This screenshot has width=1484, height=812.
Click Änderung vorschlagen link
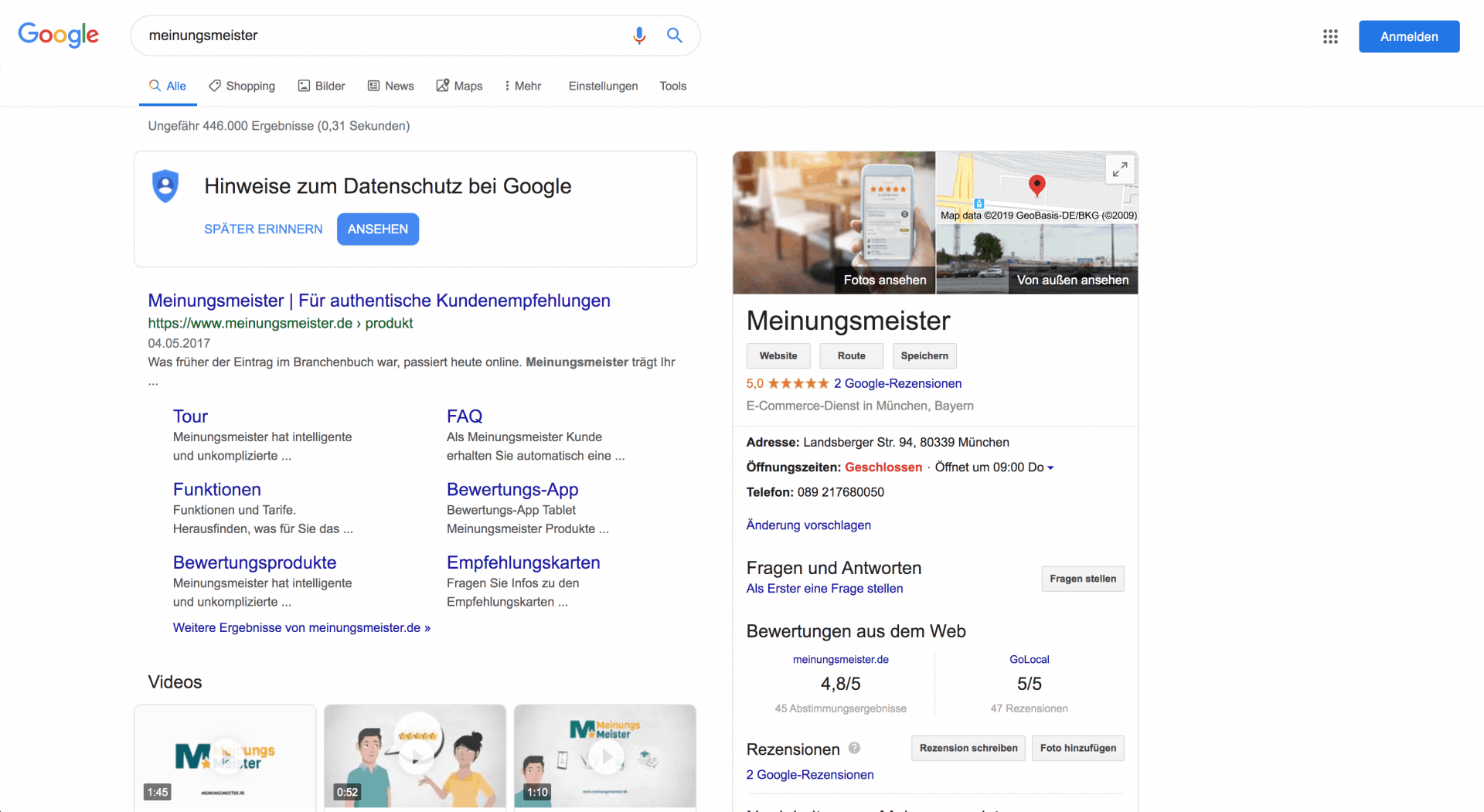[808, 525]
